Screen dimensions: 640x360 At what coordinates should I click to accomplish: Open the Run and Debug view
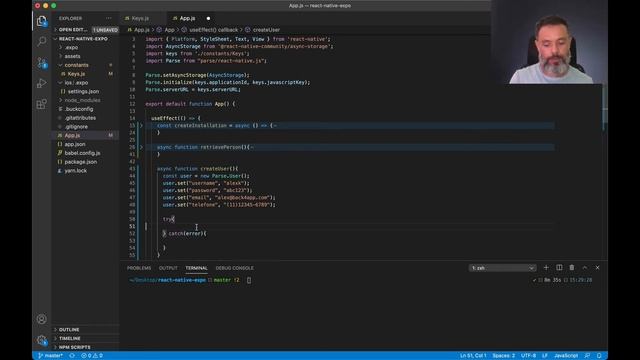coord(42,83)
